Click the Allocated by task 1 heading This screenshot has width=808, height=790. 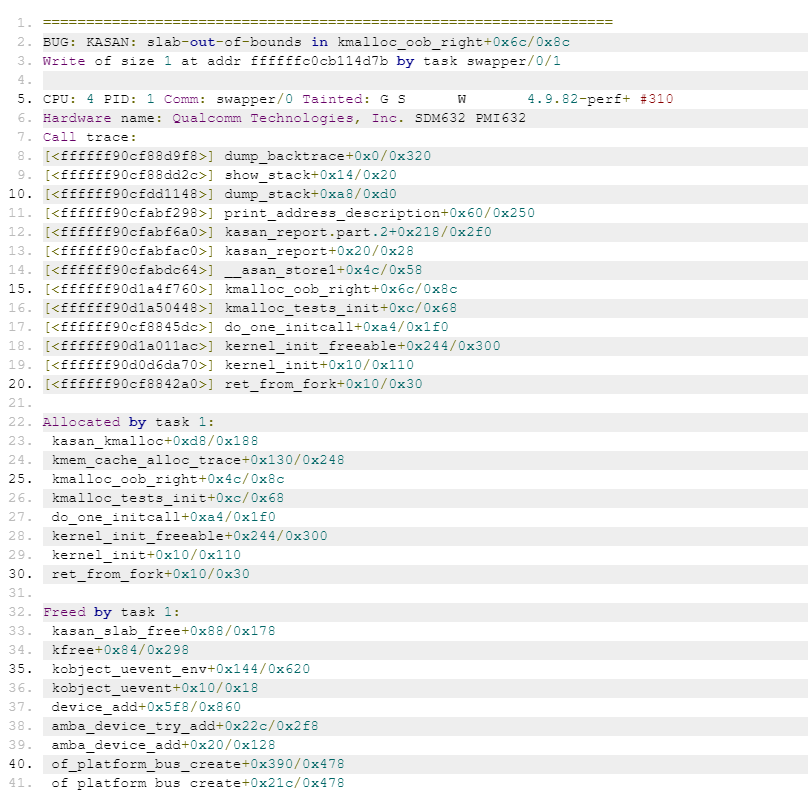point(128,422)
